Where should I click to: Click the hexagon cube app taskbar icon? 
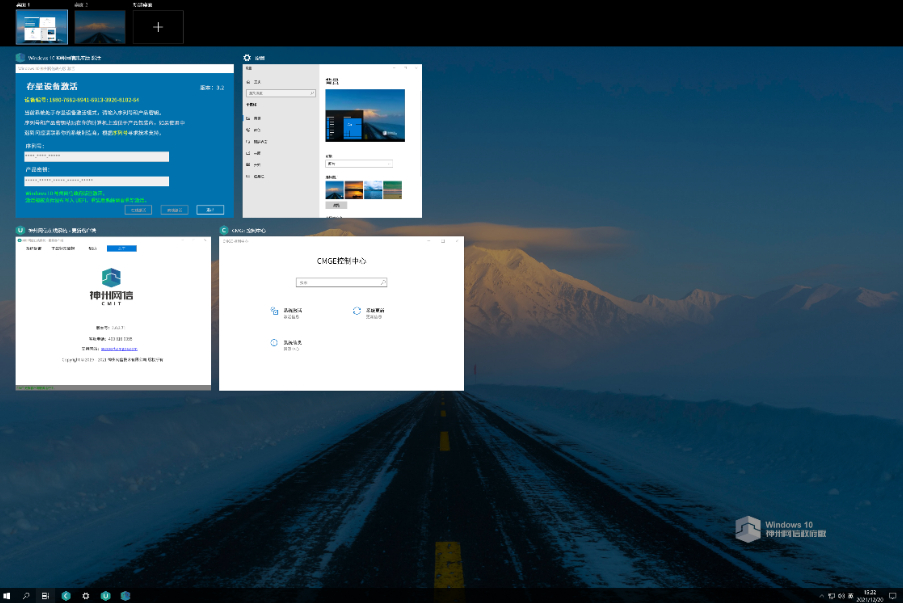pyautogui.click(x=125, y=595)
